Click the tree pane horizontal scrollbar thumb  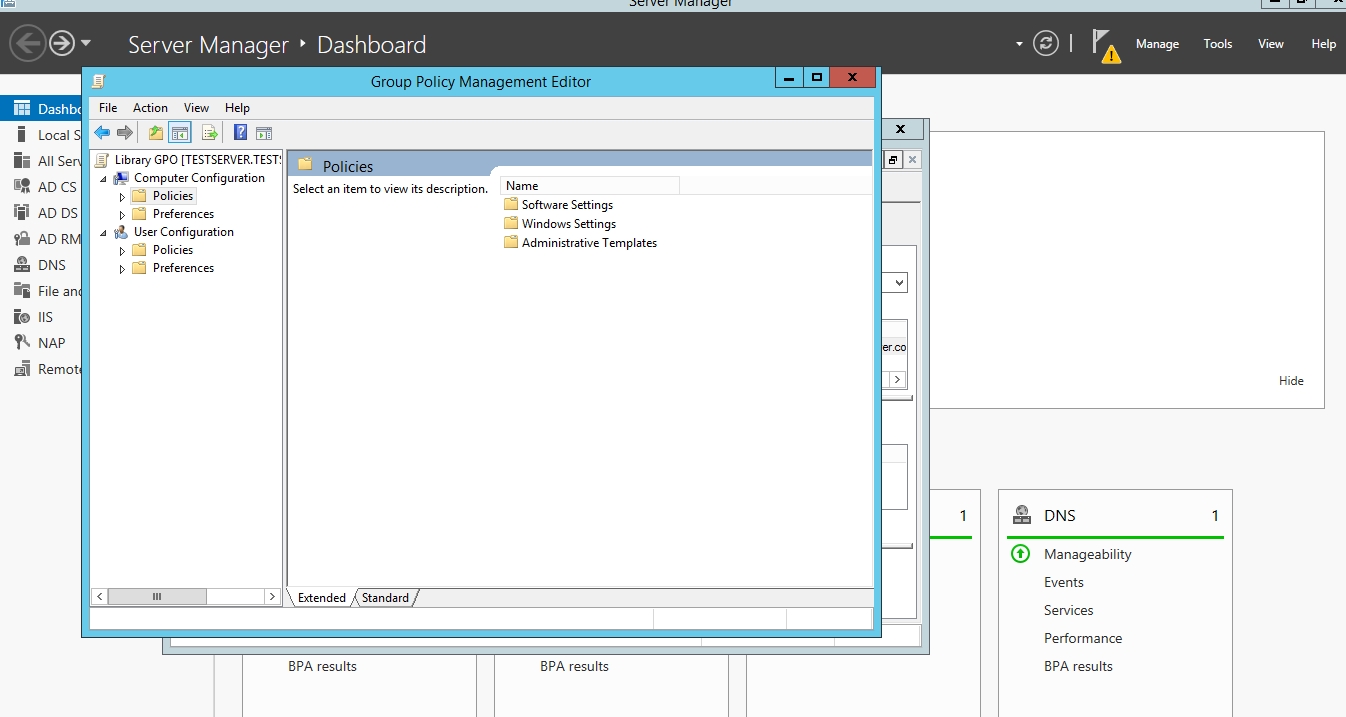157,596
